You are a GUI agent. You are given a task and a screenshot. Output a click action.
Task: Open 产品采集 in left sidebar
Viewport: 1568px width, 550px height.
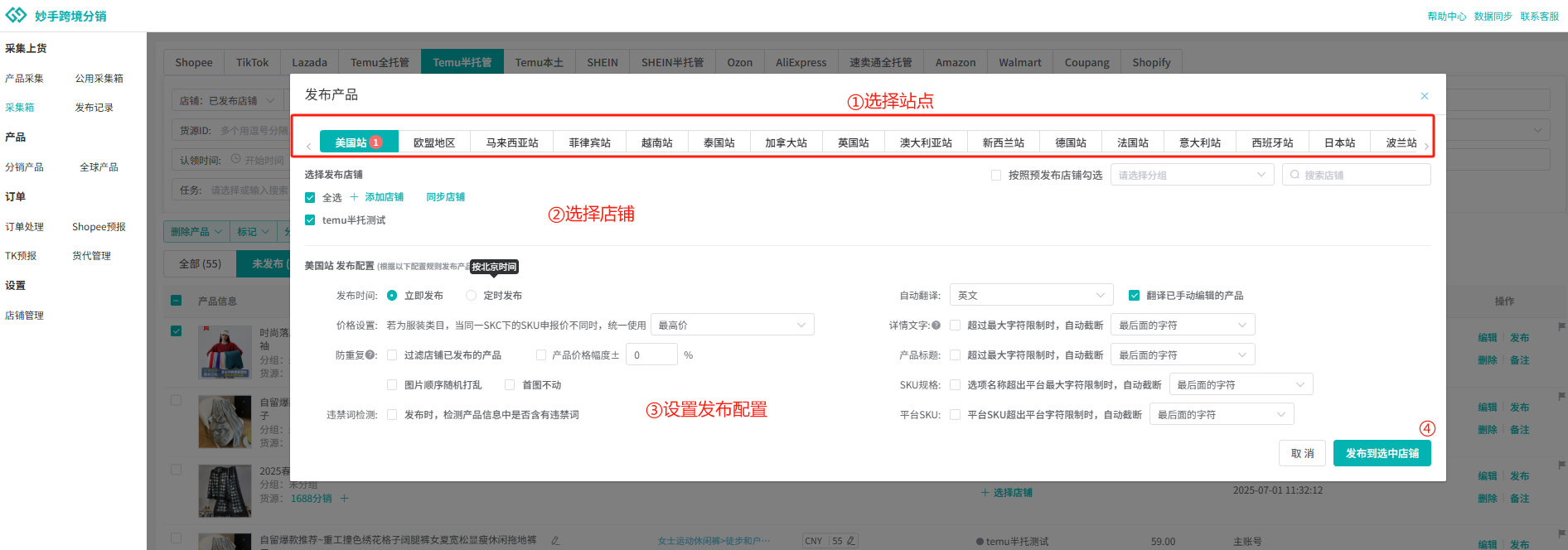click(x=24, y=79)
